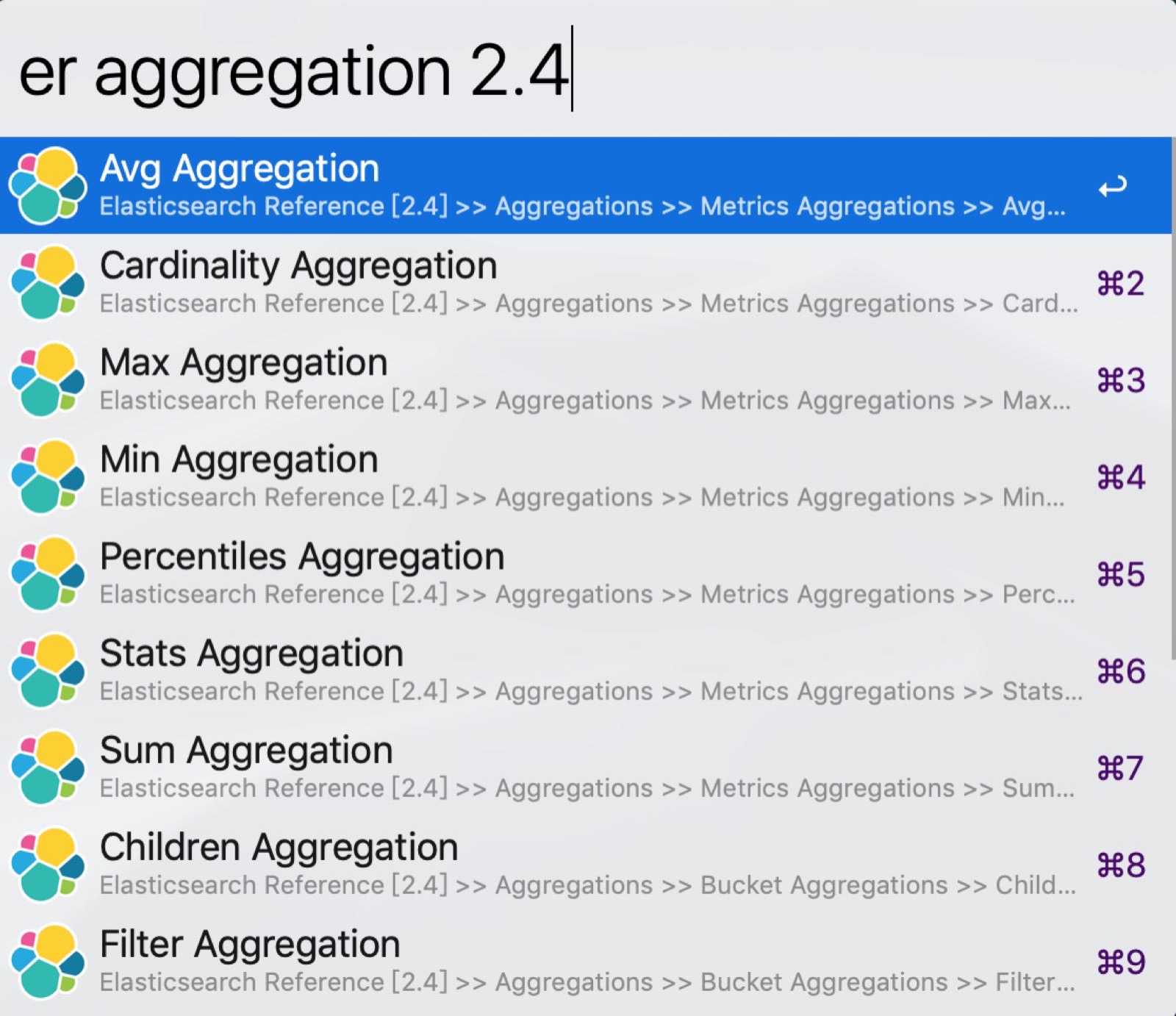Viewport: 1176px width, 1016px height.
Task: Click the results list scrollbar
Action: point(1173,397)
